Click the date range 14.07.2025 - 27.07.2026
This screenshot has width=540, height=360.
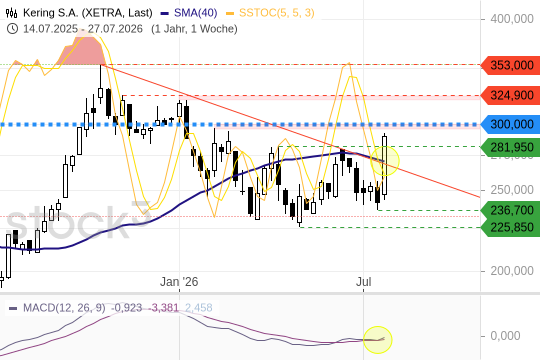click(x=83, y=29)
